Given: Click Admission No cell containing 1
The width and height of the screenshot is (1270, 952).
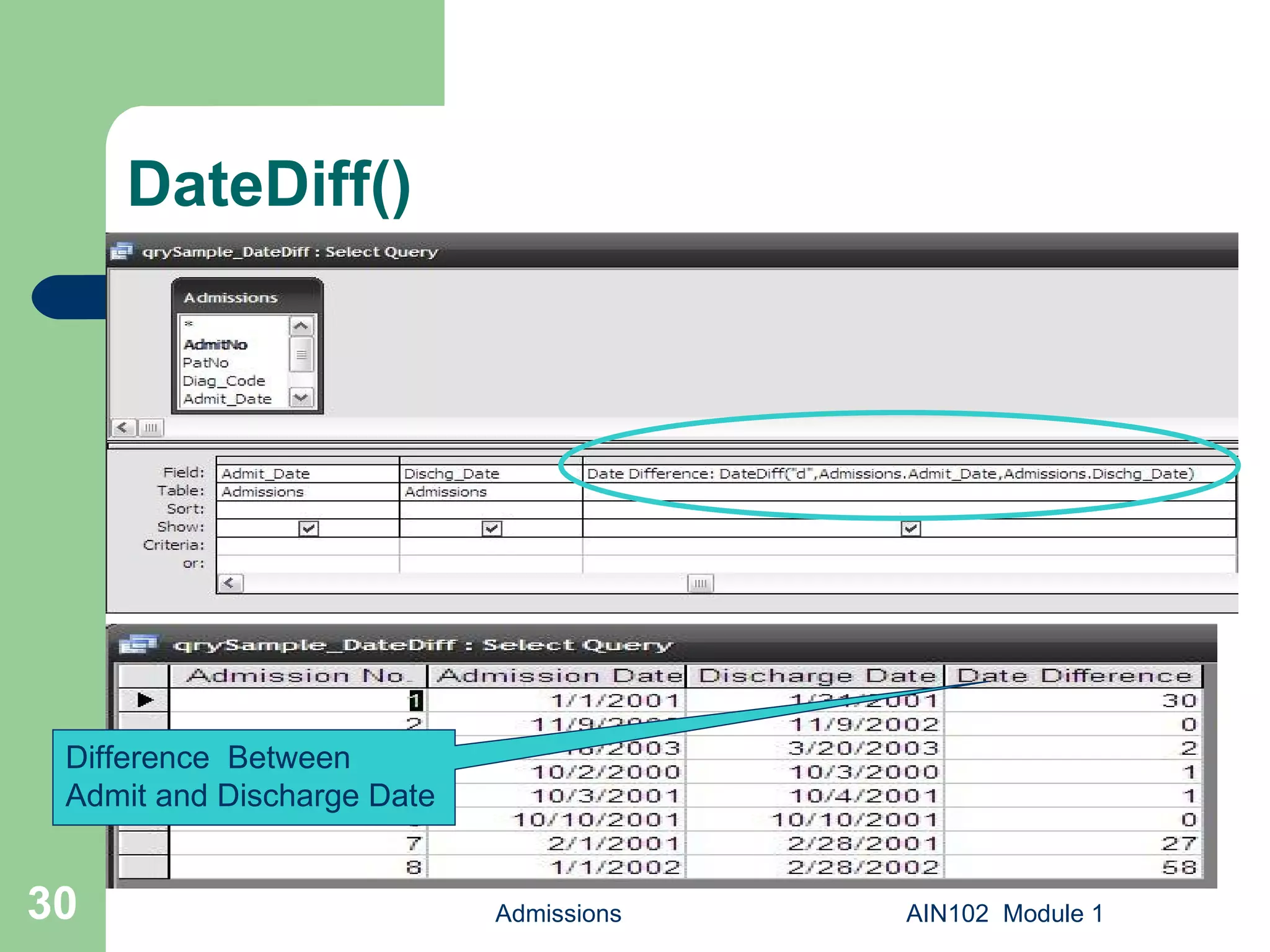Looking at the screenshot, I should (298, 700).
